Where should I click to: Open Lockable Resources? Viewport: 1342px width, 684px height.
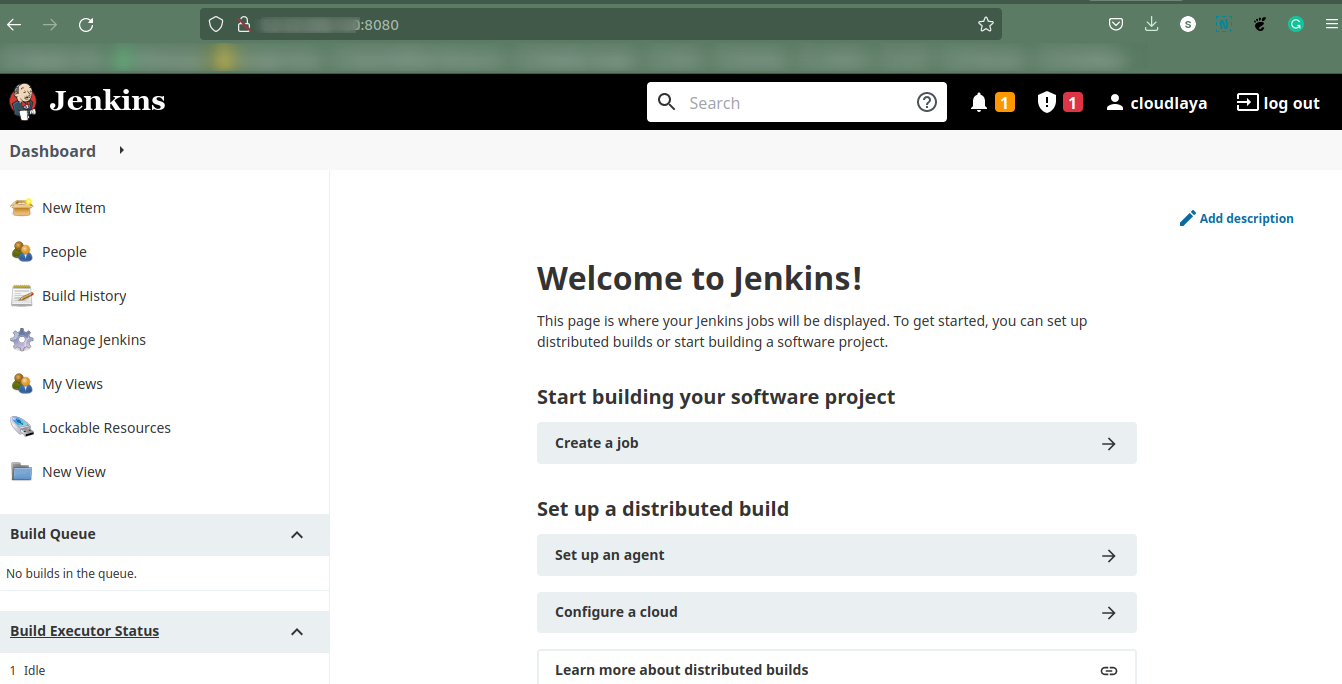(x=106, y=428)
